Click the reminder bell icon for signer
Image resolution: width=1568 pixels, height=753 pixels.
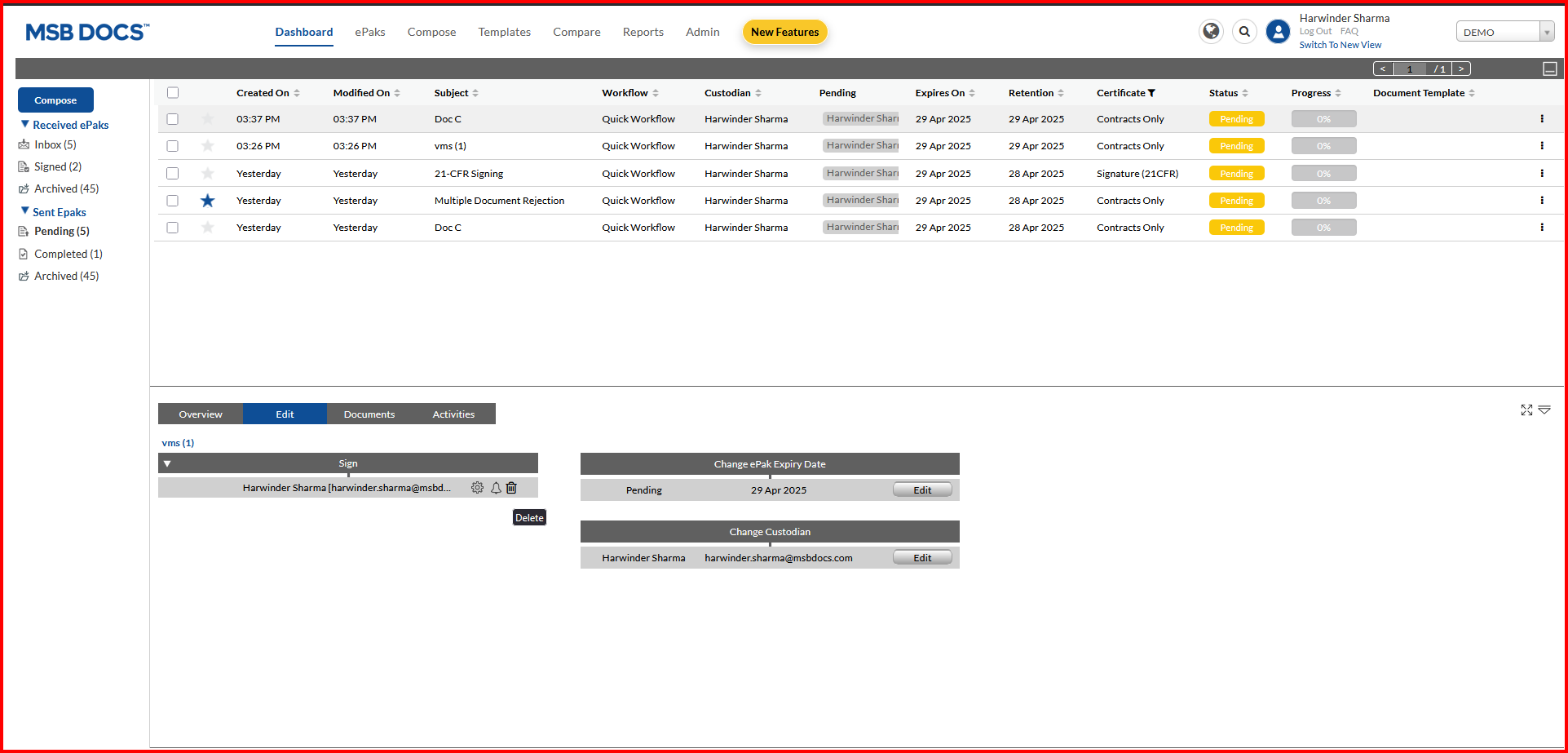click(x=496, y=488)
